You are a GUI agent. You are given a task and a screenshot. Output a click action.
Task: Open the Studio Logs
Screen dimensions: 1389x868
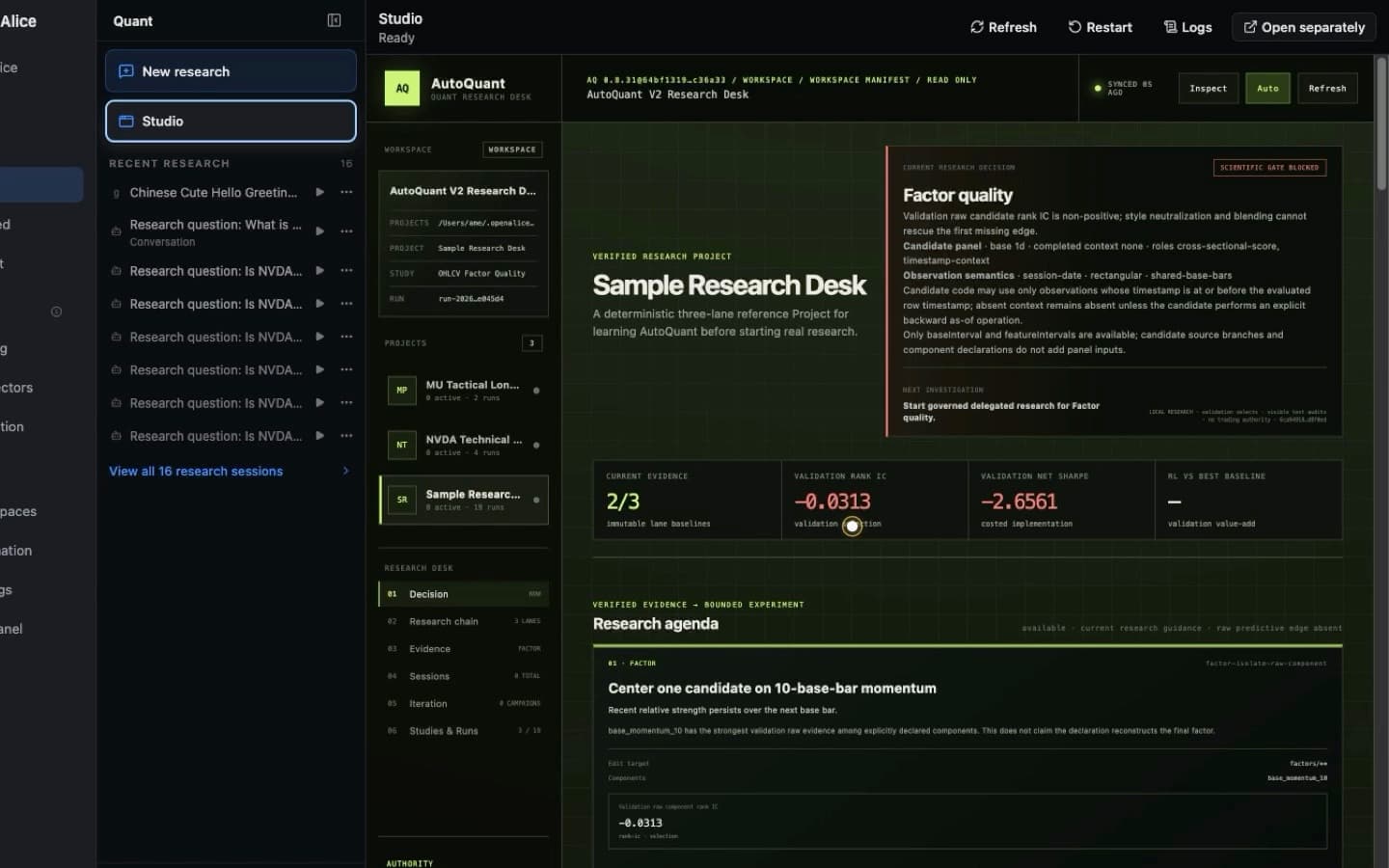point(1187,27)
